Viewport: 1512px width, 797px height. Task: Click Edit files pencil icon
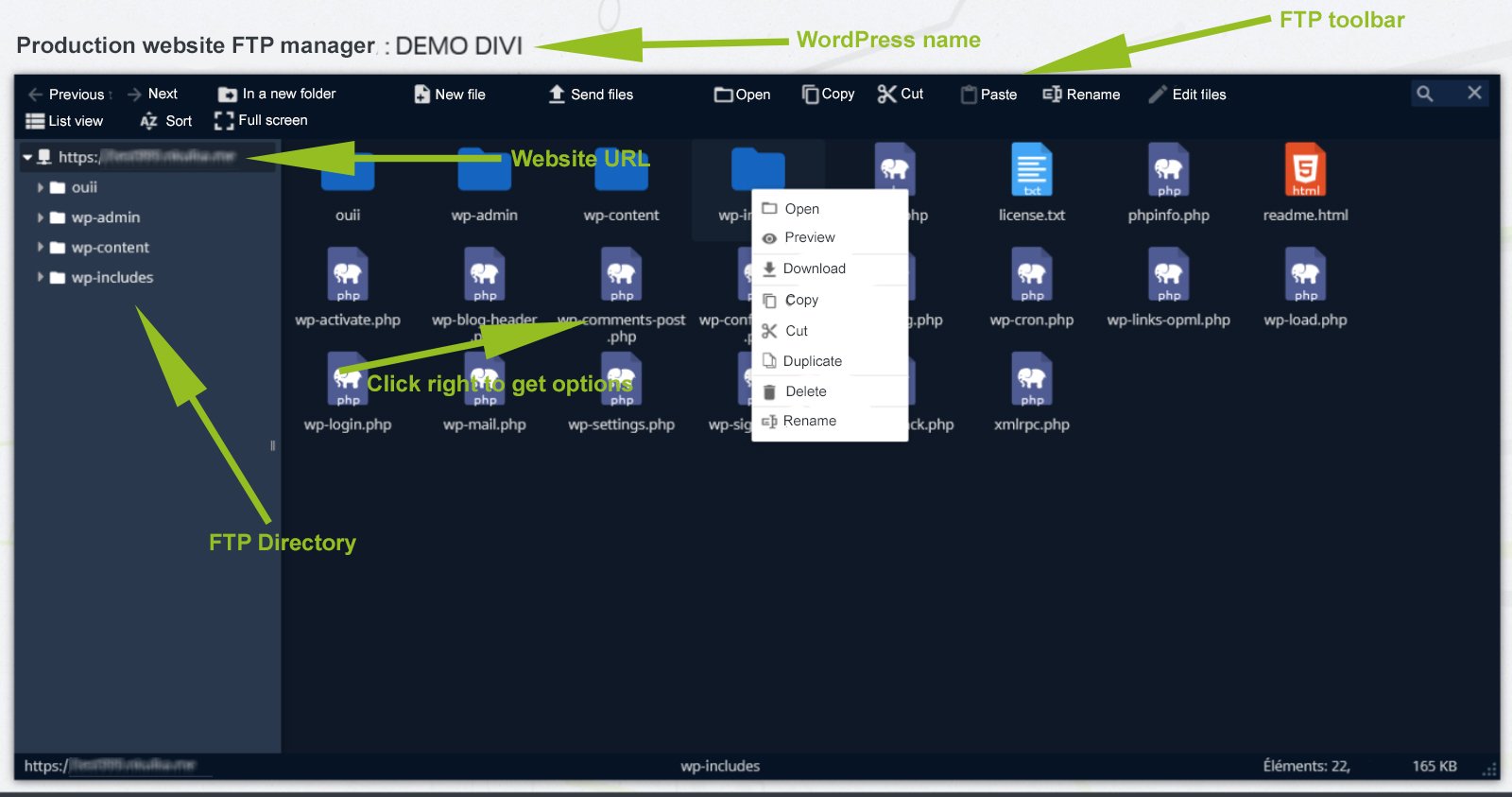tap(1158, 95)
